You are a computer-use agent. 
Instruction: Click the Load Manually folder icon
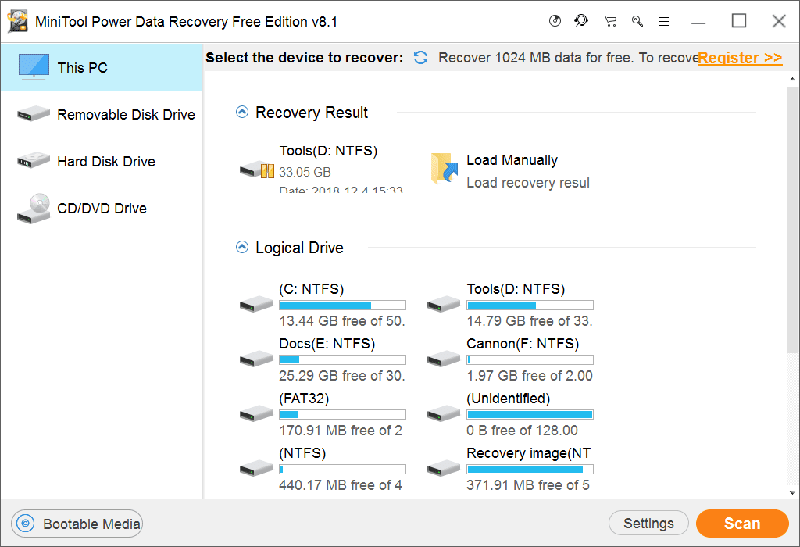tap(443, 168)
